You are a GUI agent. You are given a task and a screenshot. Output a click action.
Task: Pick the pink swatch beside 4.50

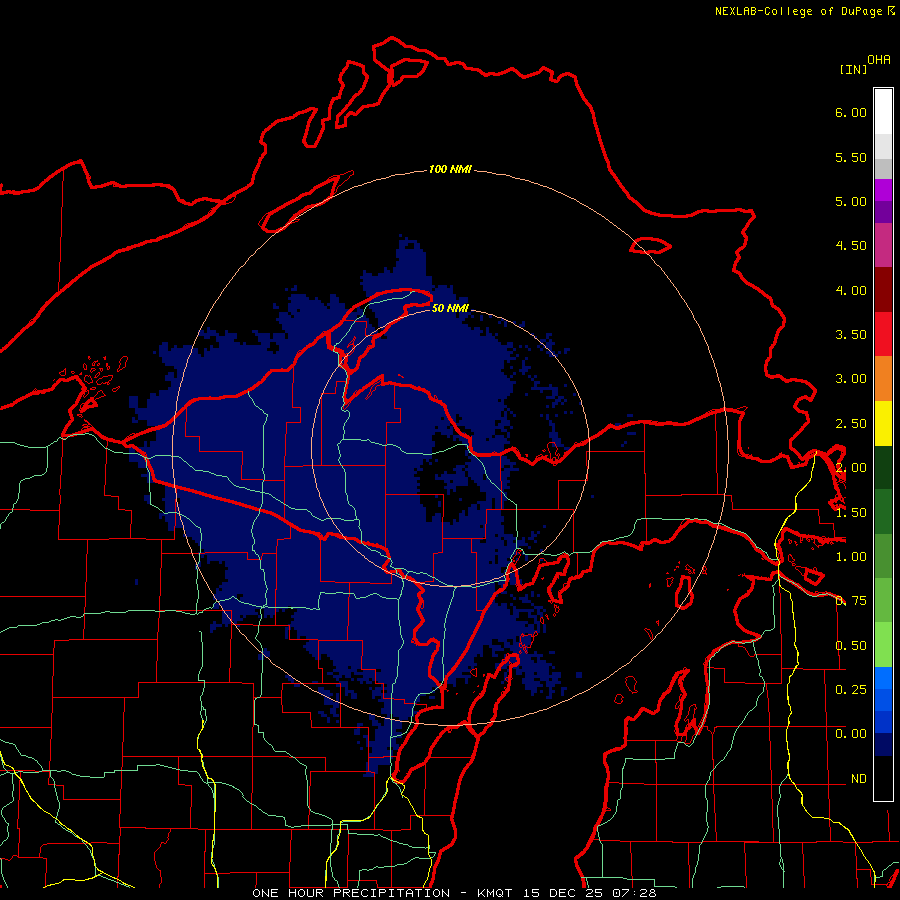(x=883, y=246)
